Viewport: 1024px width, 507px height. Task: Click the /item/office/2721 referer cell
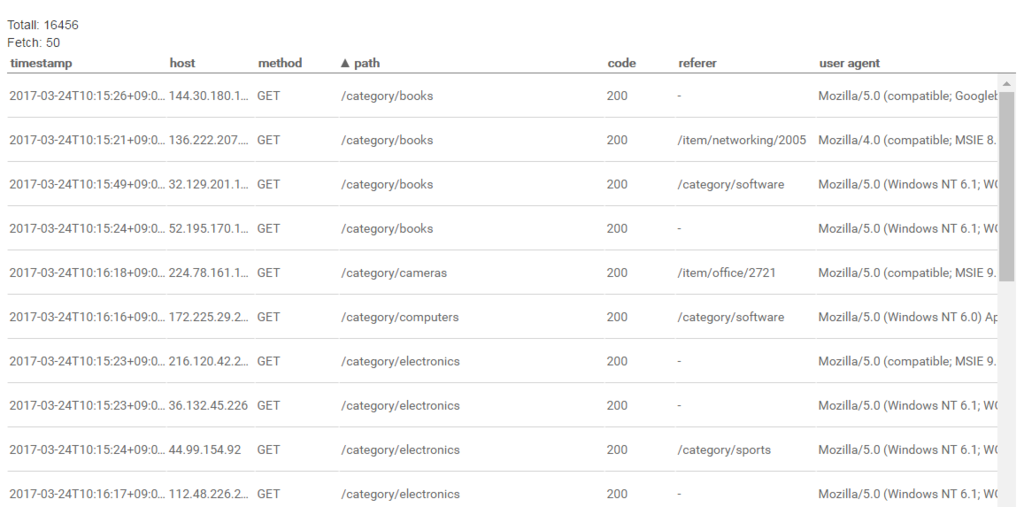[726, 273]
